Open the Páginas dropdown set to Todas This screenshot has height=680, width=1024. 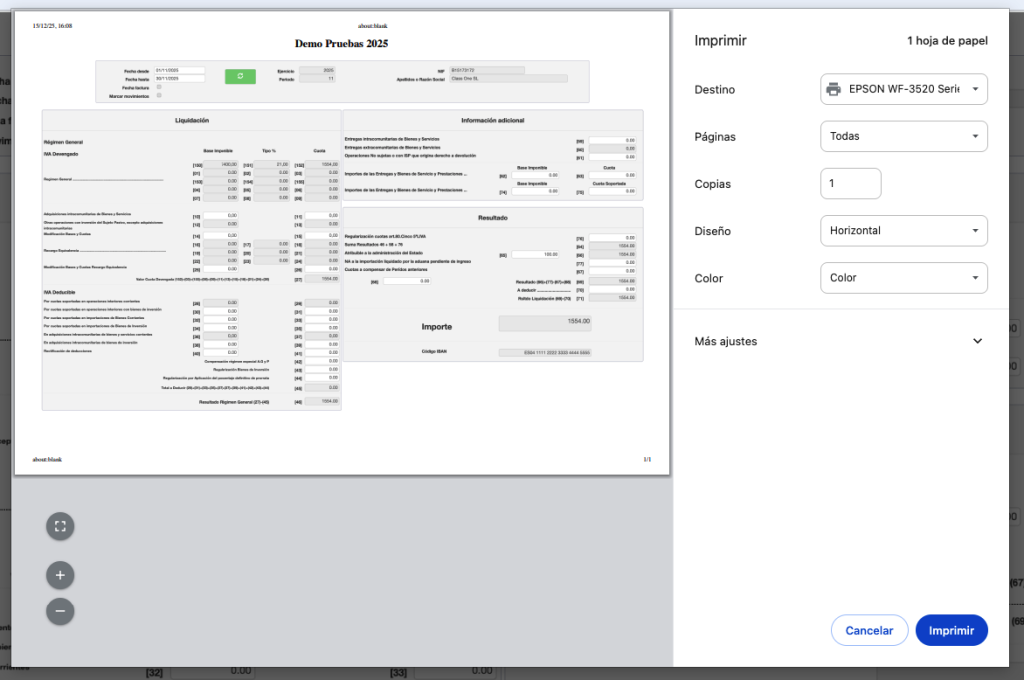[903, 136]
